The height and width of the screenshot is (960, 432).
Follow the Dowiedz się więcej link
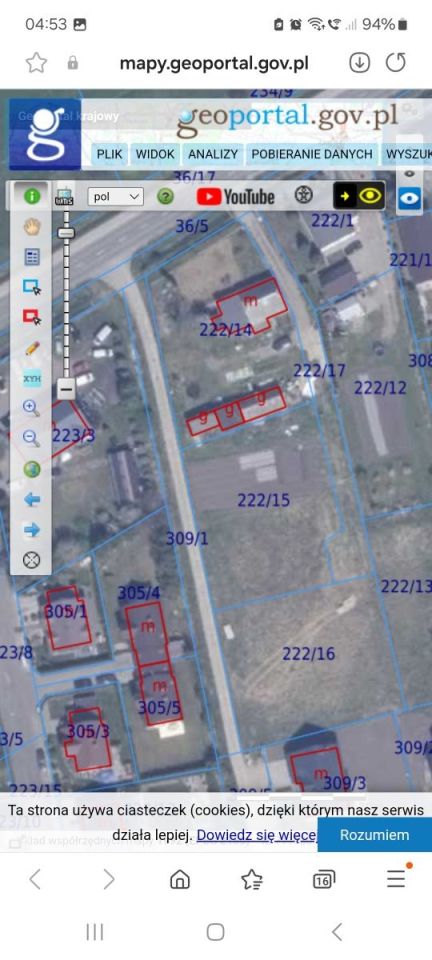pyautogui.click(x=256, y=834)
